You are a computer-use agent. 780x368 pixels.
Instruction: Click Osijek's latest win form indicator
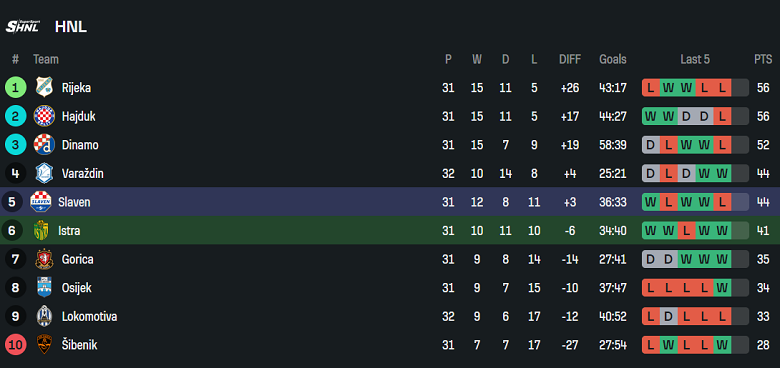pos(722,288)
